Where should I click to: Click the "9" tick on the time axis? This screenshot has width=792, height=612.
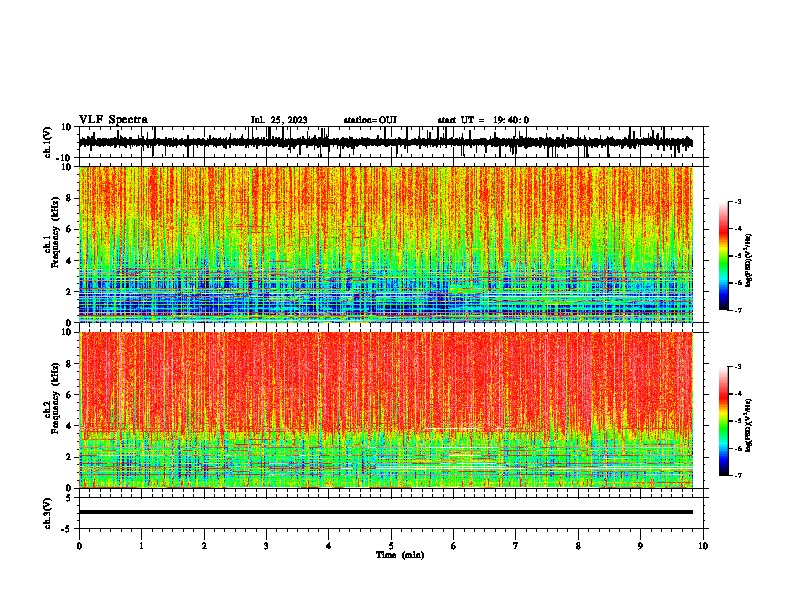[640, 546]
